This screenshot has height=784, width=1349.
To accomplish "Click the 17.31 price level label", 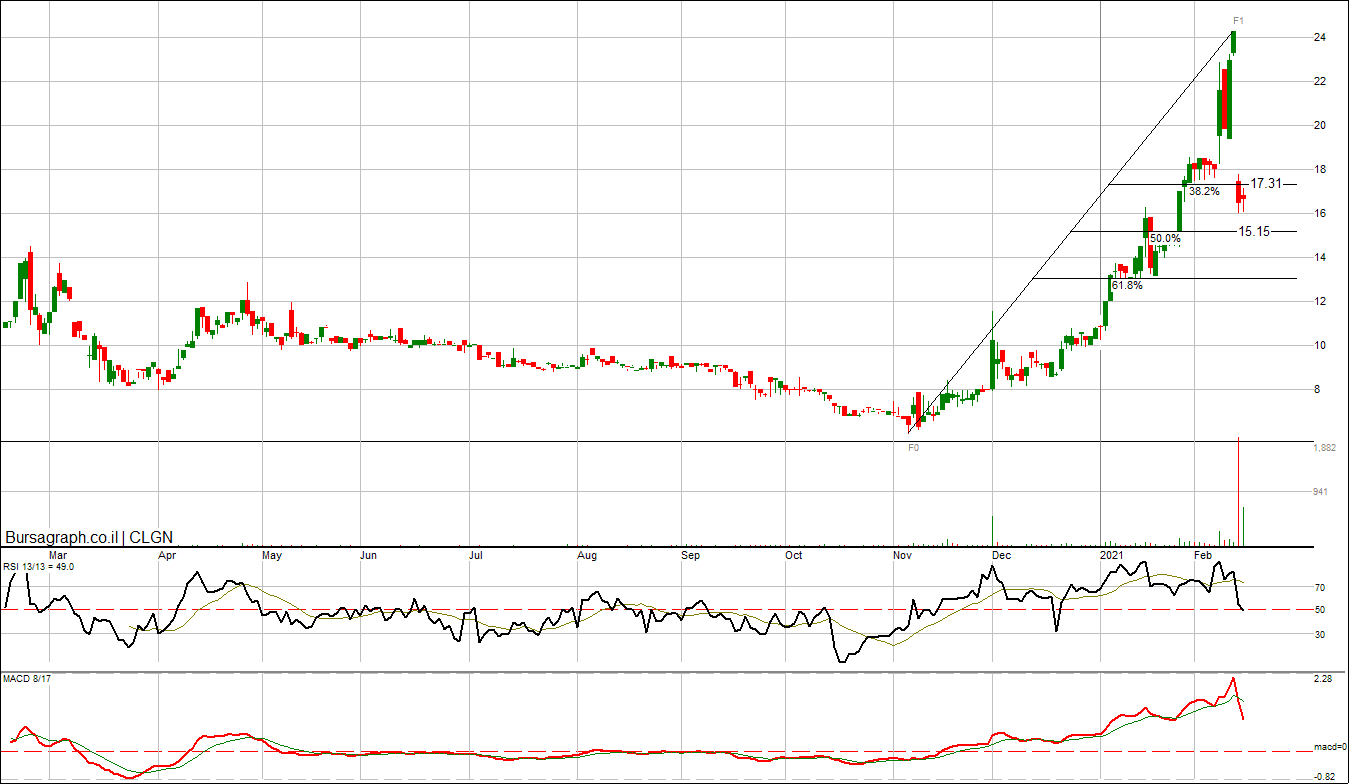I will [x=1266, y=184].
